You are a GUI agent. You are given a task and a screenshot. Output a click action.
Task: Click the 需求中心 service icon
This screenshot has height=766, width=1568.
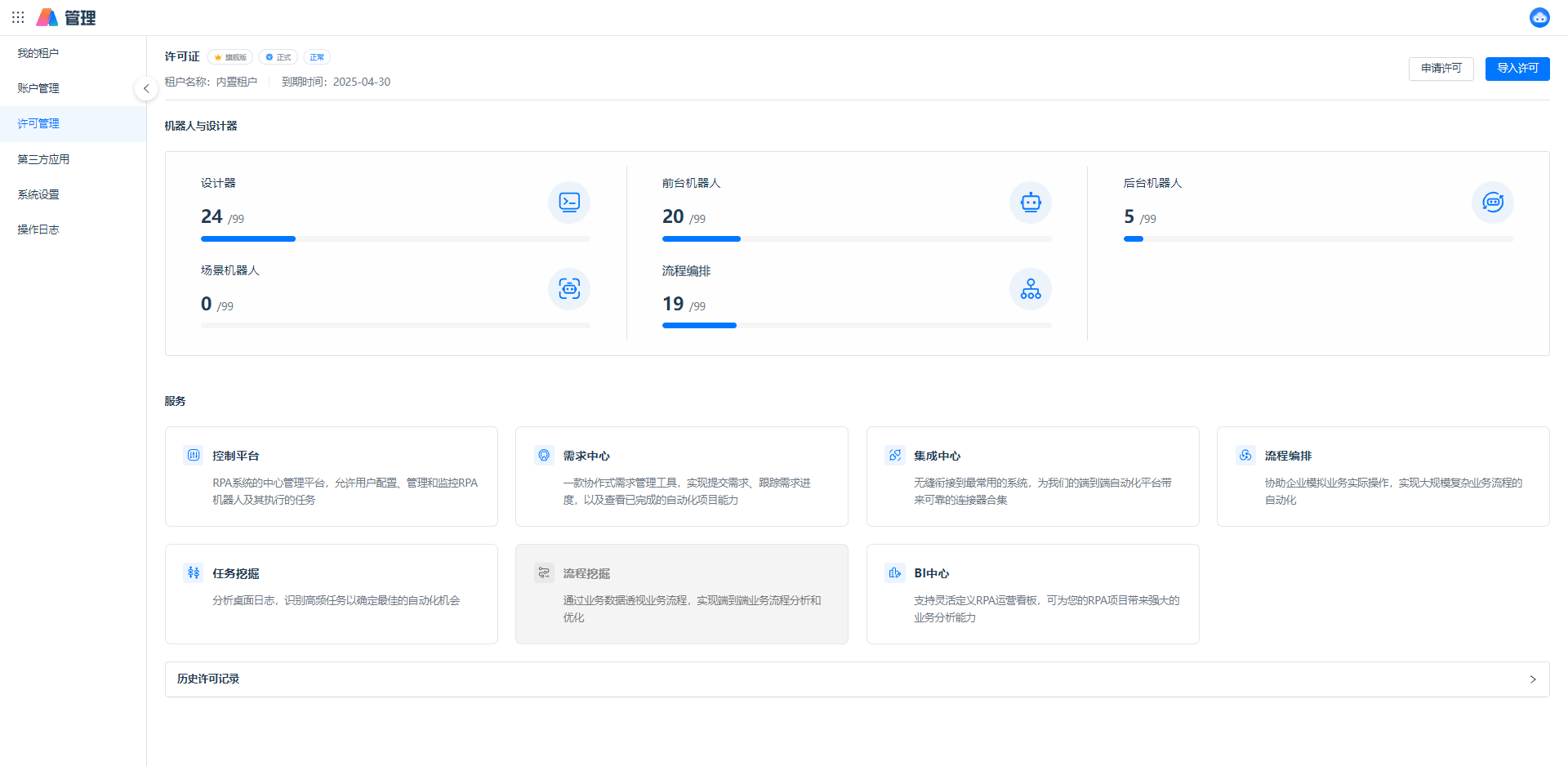544,456
